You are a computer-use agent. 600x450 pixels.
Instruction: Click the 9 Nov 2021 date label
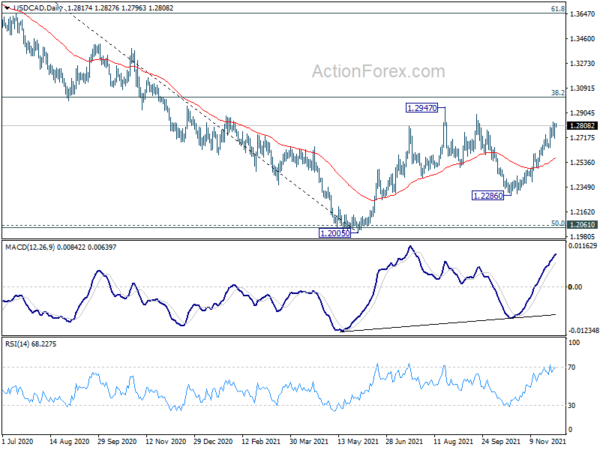(548, 442)
